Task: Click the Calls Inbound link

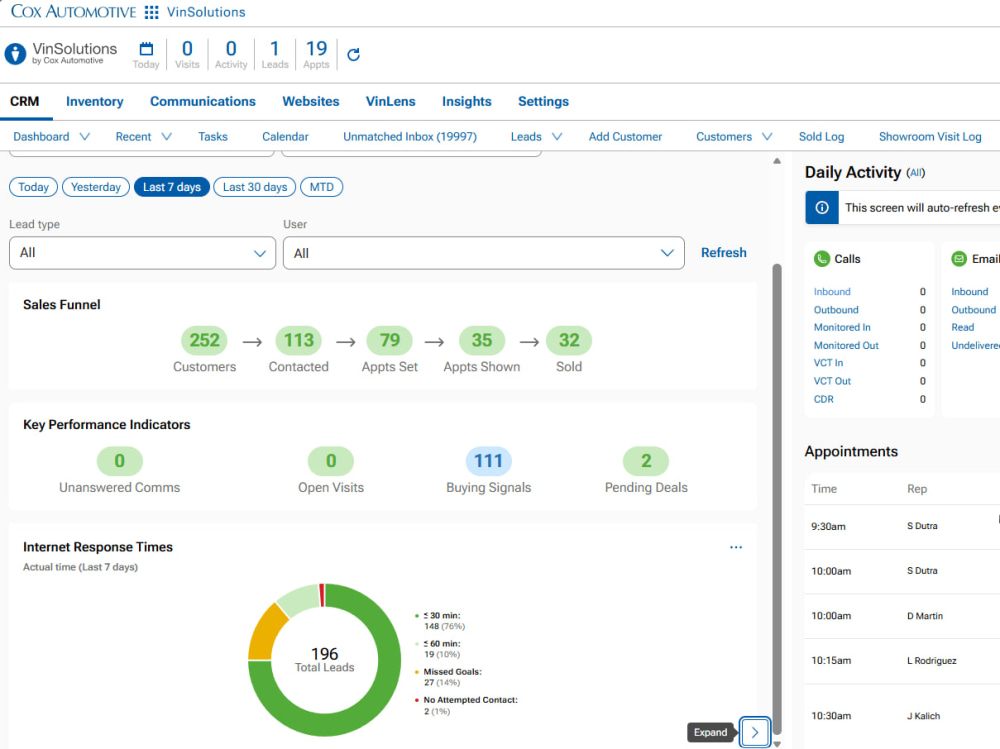Action: [832, 292]
